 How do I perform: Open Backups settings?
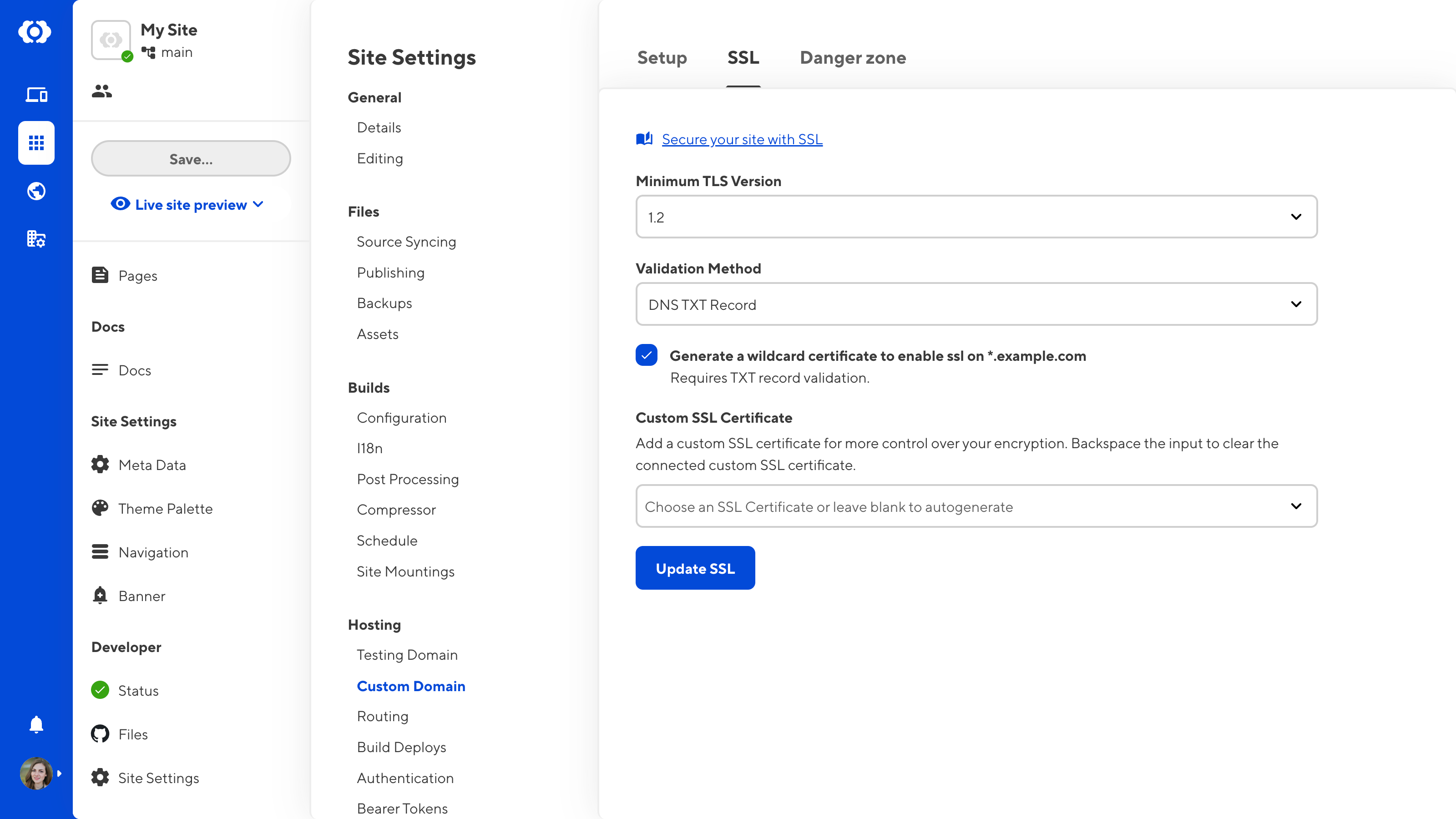tap(384, 303)
